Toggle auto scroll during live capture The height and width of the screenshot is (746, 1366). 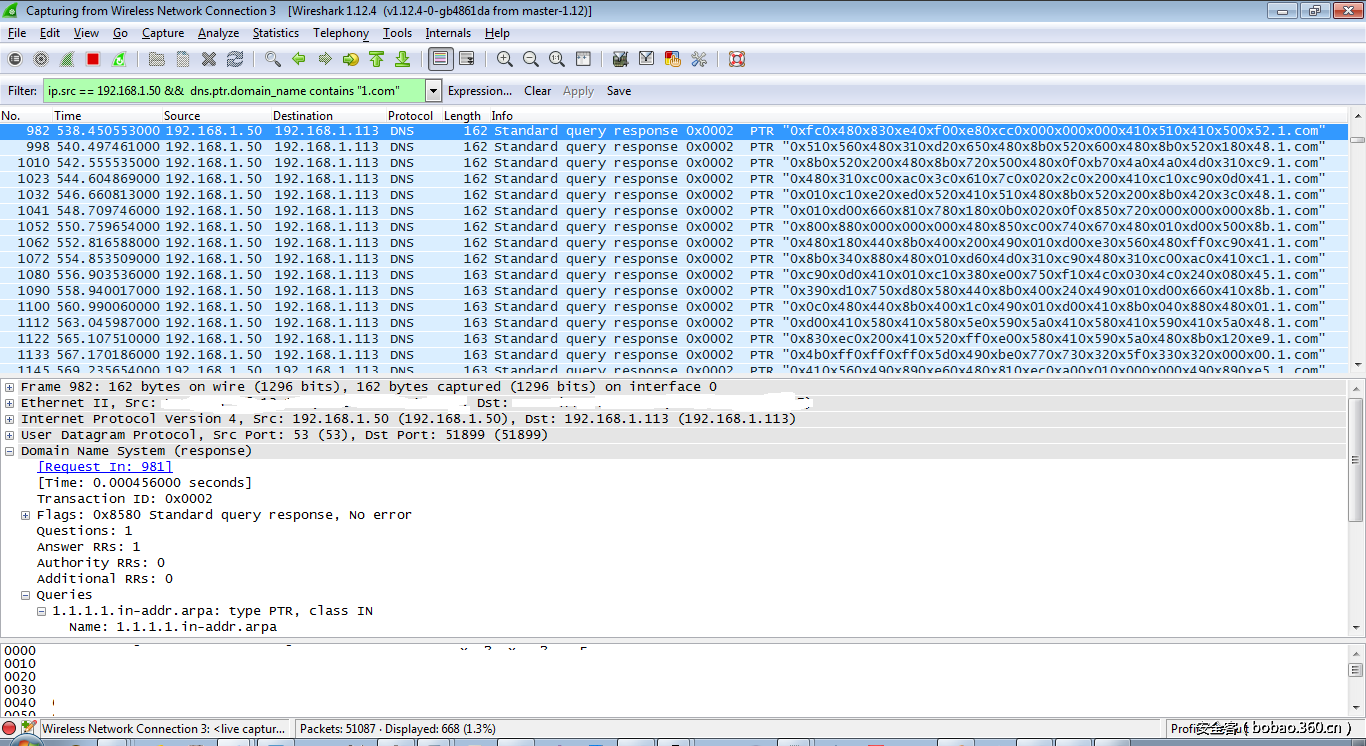[466, 60]
